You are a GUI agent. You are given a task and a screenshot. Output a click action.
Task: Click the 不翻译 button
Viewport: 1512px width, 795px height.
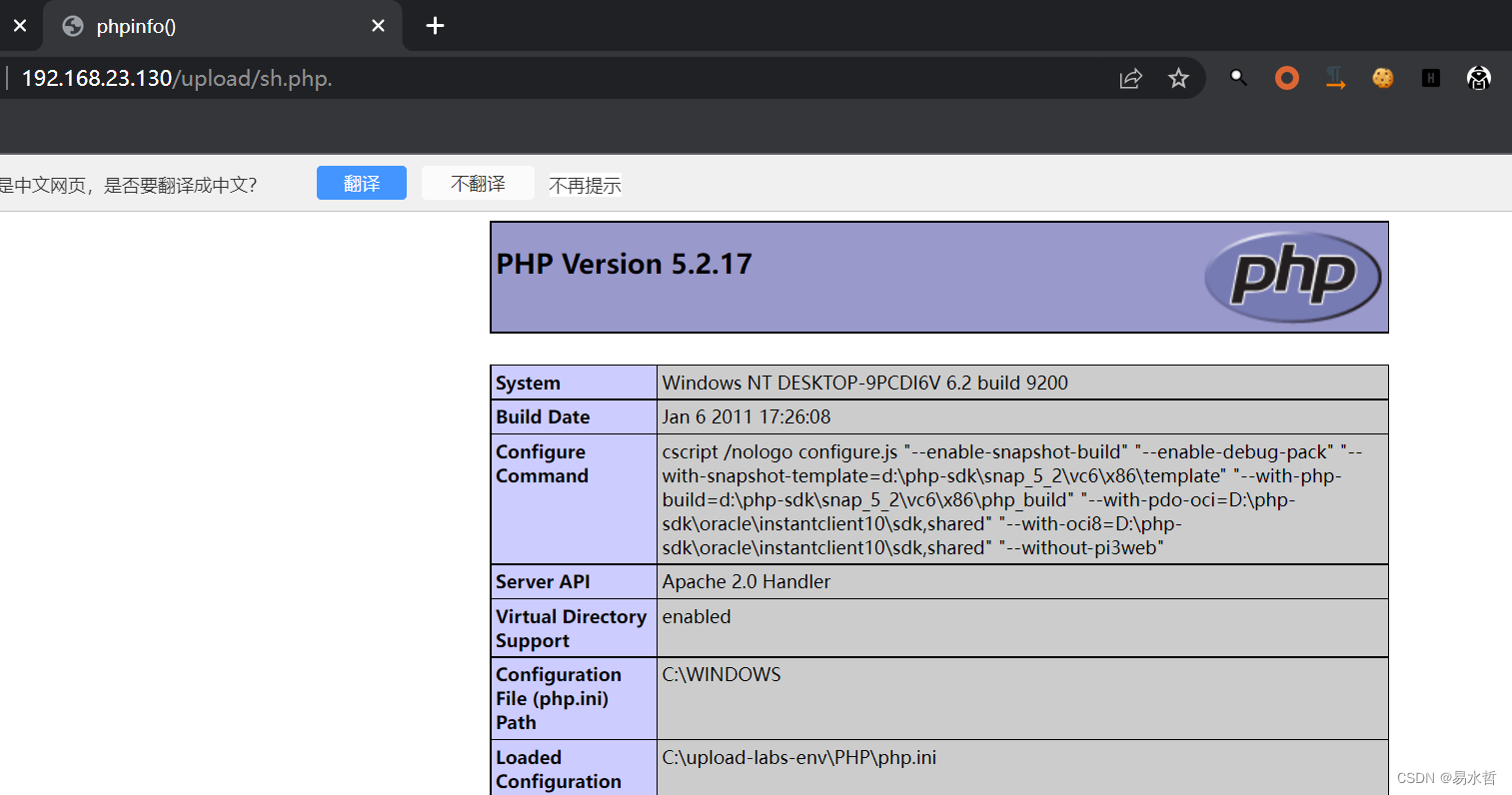tap(478, 183)
